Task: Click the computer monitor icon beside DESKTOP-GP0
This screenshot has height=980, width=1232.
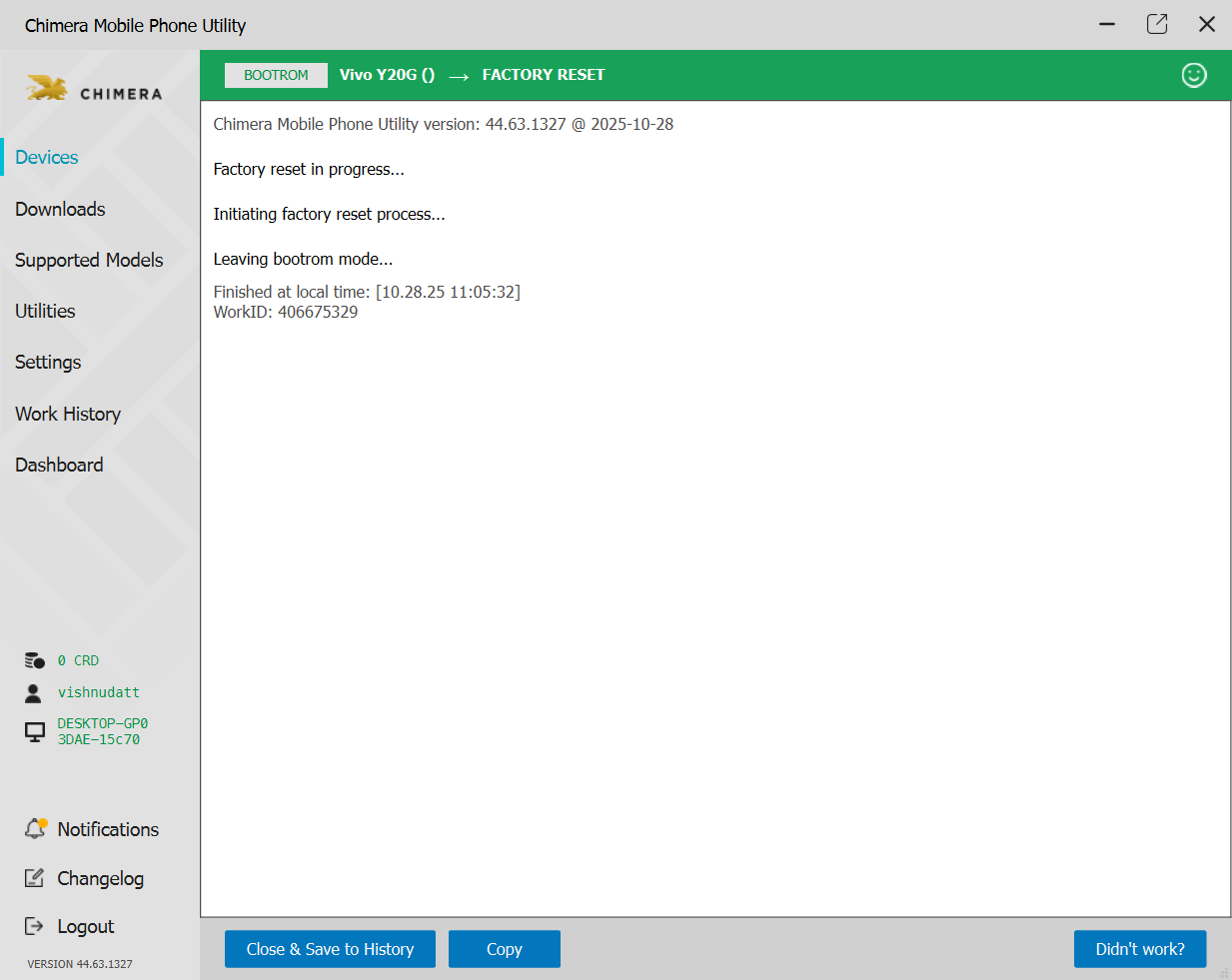Action: click(x=35, y=732)
